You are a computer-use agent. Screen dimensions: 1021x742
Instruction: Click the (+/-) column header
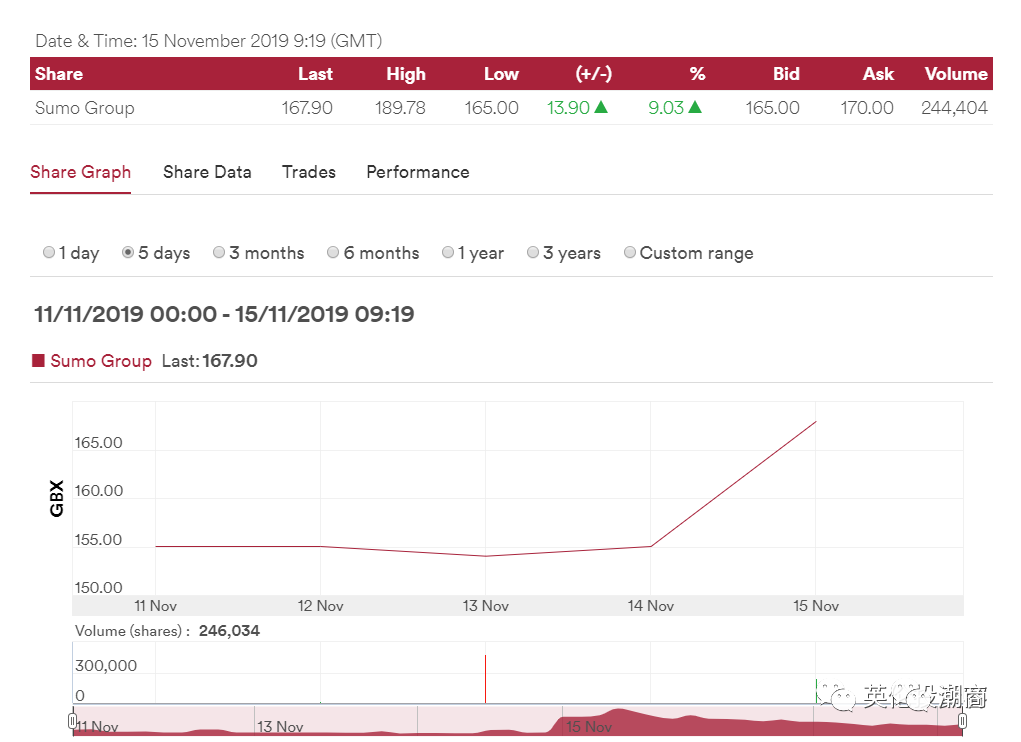pyautogui.click(x=593, y=74)
